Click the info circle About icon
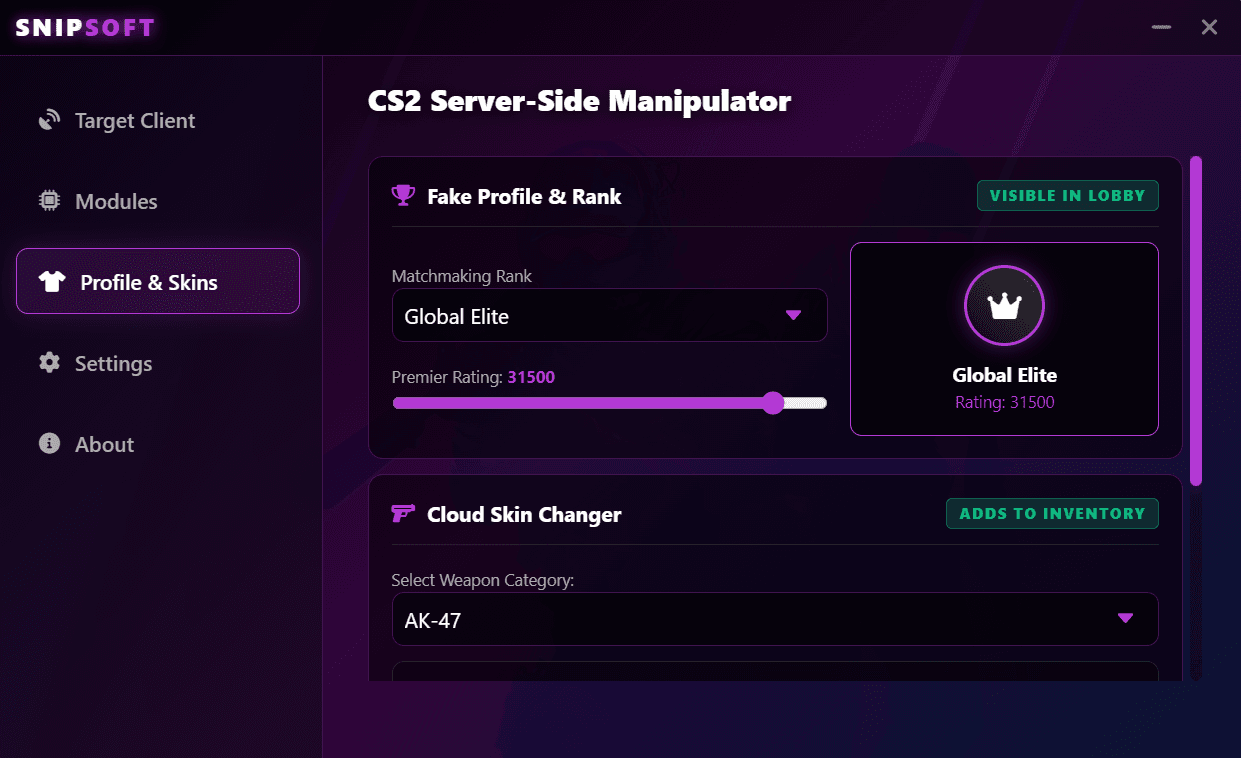The width and height of the screenshot is (1241, 758). point(49,444)
